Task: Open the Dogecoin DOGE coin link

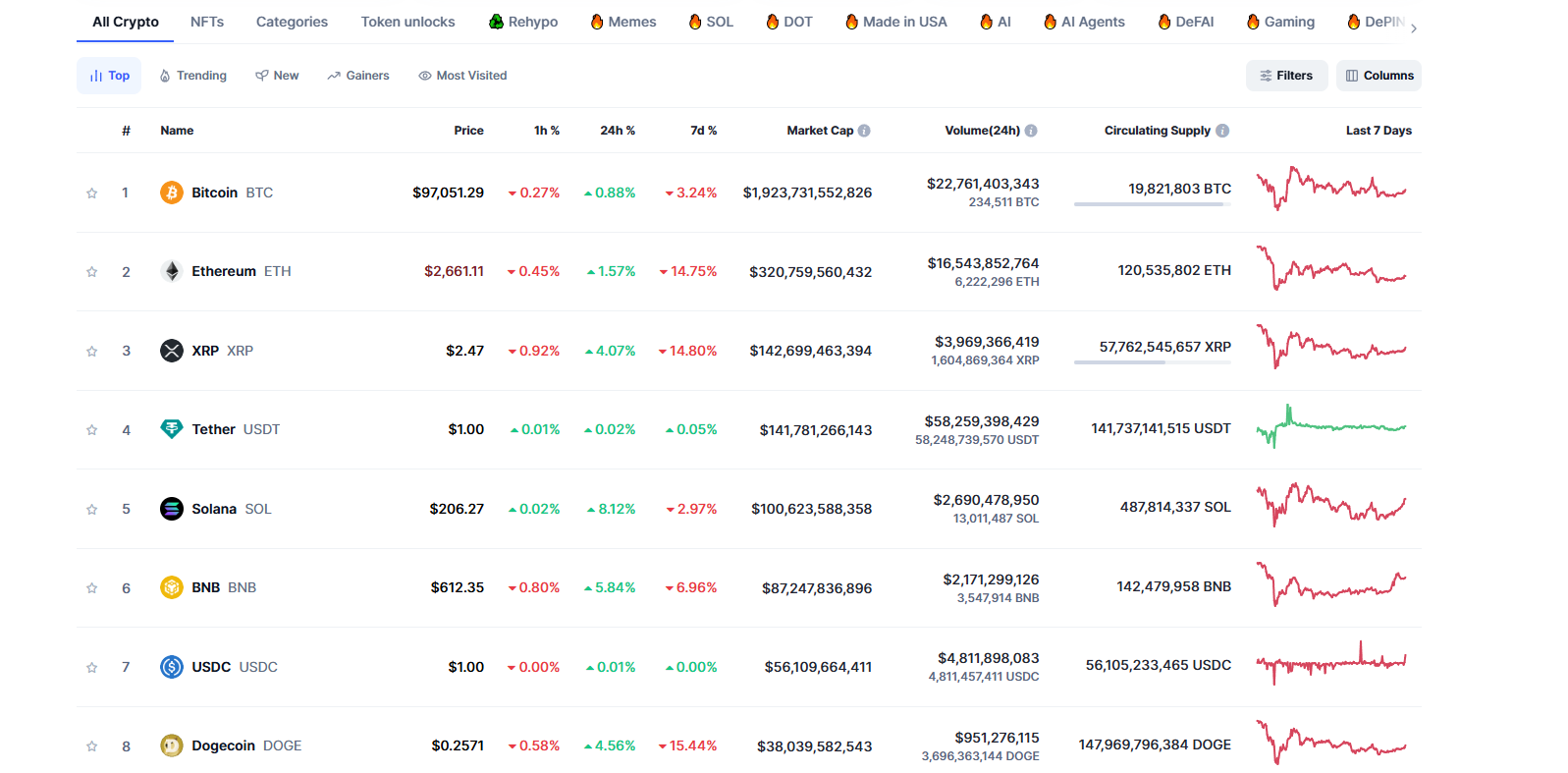Action: pyautogui.click(x=246, y=745)
